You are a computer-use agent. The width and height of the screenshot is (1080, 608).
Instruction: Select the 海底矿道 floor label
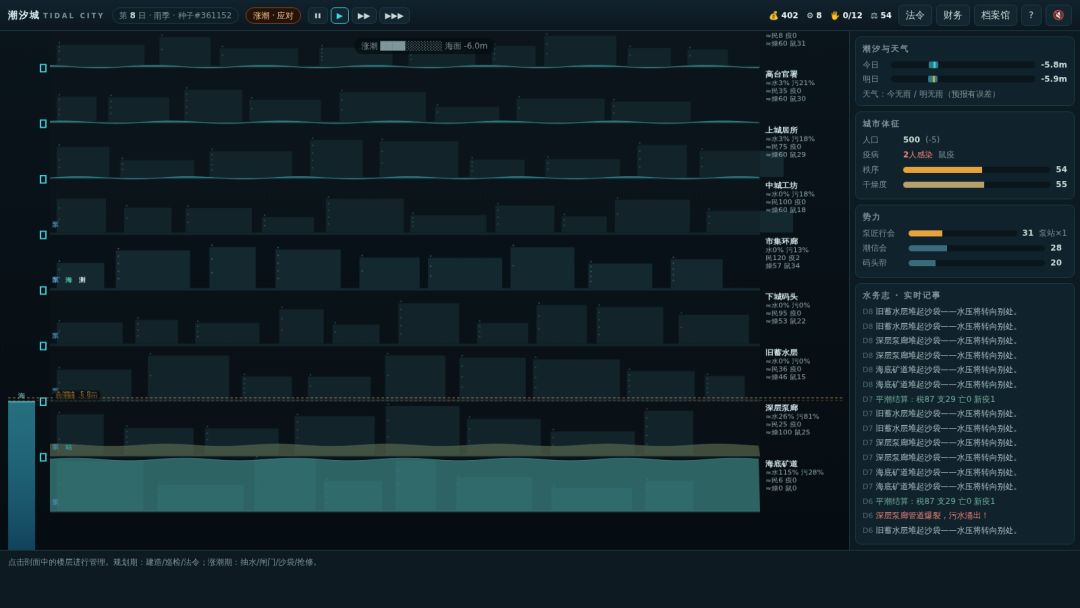[x=781, y=463]
